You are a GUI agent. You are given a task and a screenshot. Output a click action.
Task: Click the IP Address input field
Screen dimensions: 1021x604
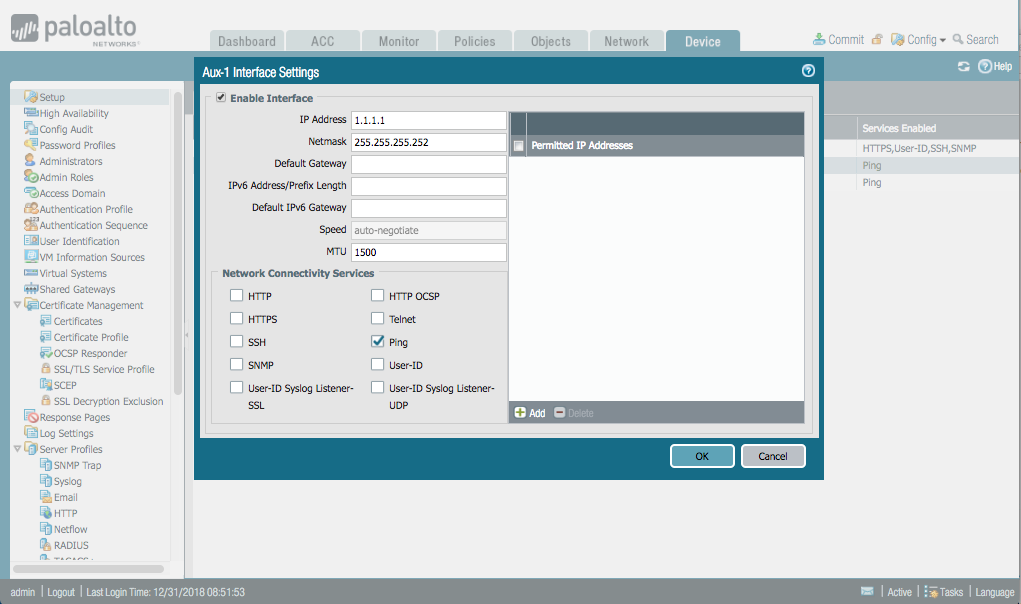coord(428,120)
